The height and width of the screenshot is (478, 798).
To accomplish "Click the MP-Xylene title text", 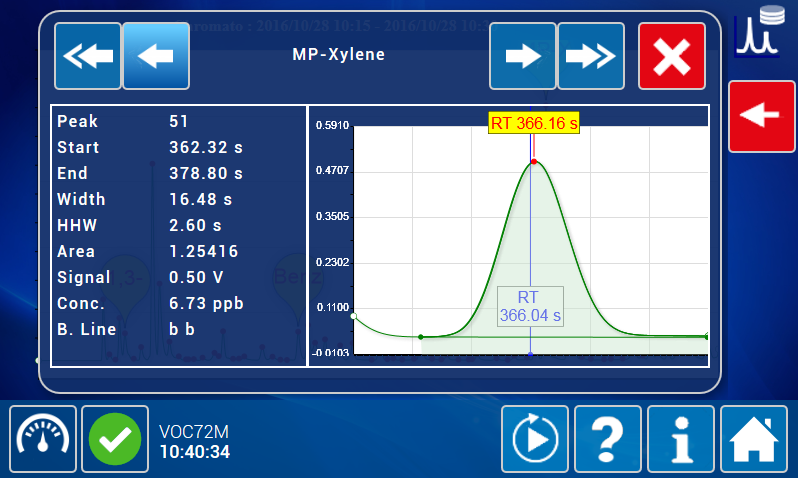I will (x=338, y=54).
